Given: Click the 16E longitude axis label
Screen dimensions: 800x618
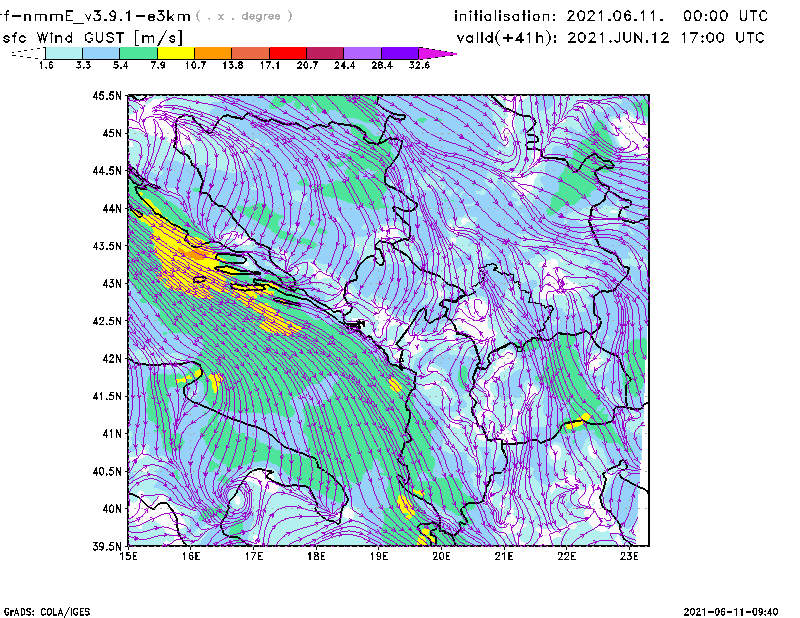Looking at the screenshot, I should [191, 556].
